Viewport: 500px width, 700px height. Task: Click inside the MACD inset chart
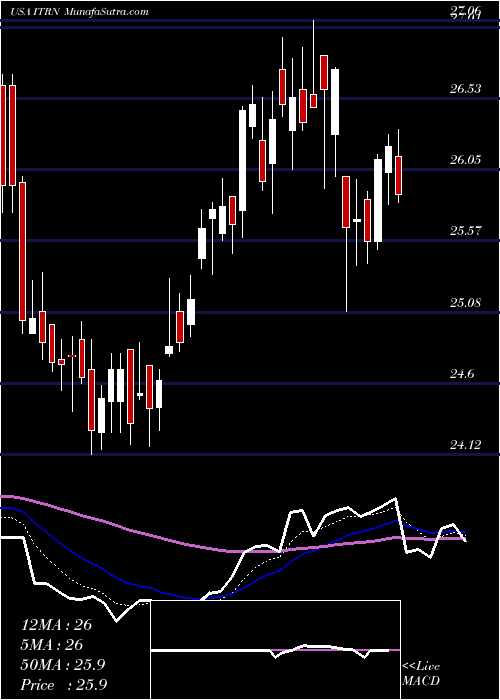pyautogui.click(x=275, y=650)
